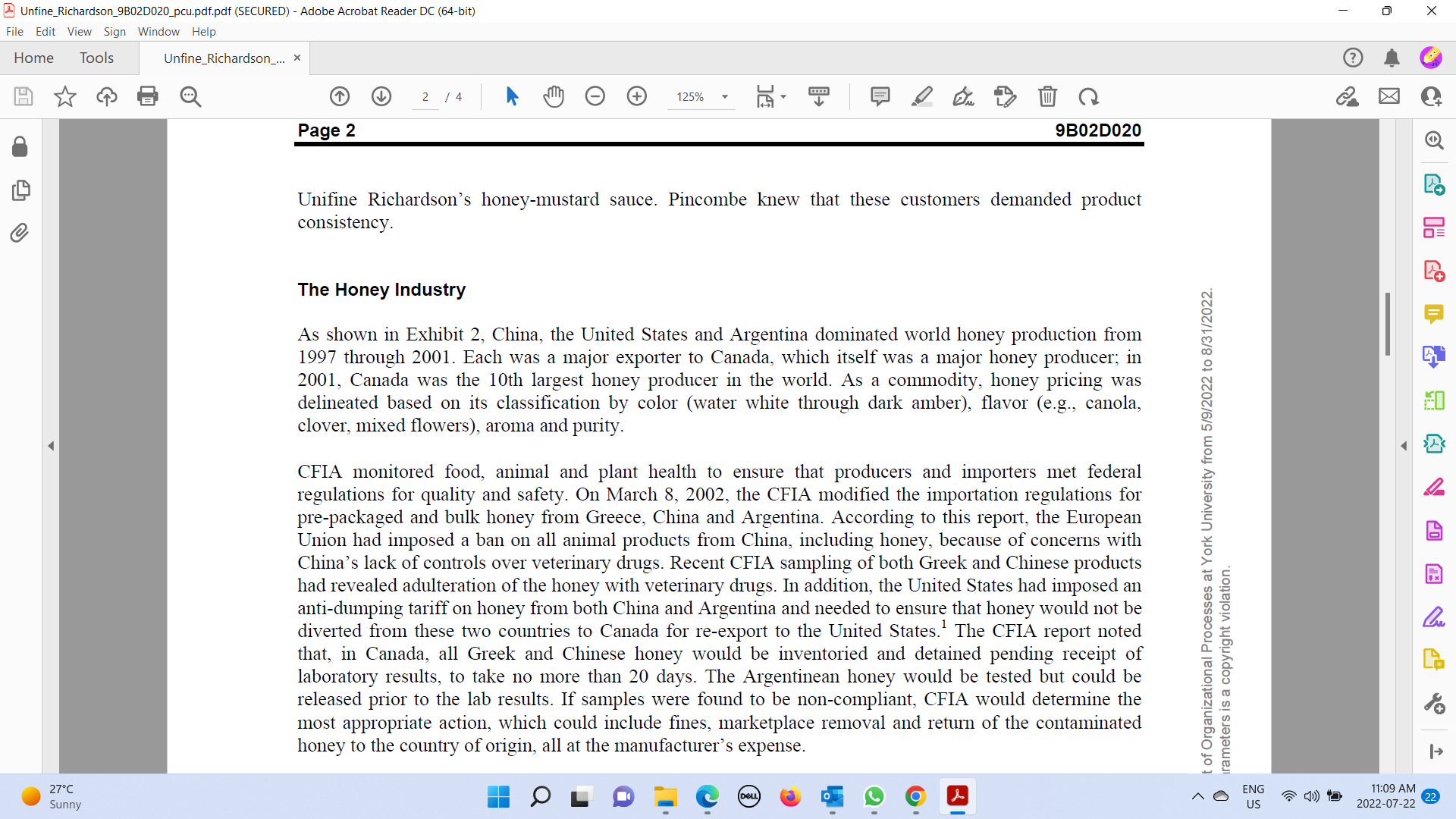The width and height of the screenshot is (1456, 819).
Task: Expand the page fit options dropdown arrow
Action: pyautogui.click(x=783, y=96)
